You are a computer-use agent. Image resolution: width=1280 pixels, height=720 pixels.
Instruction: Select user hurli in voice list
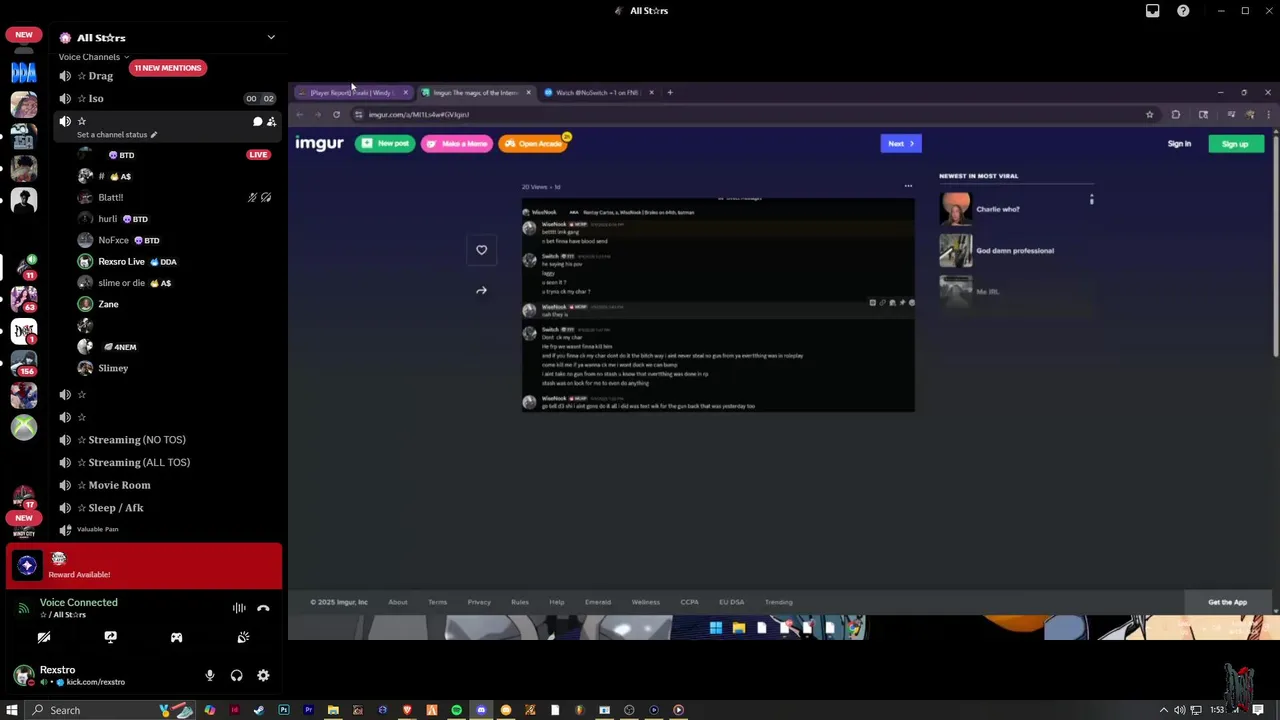[x=108, y=219]
